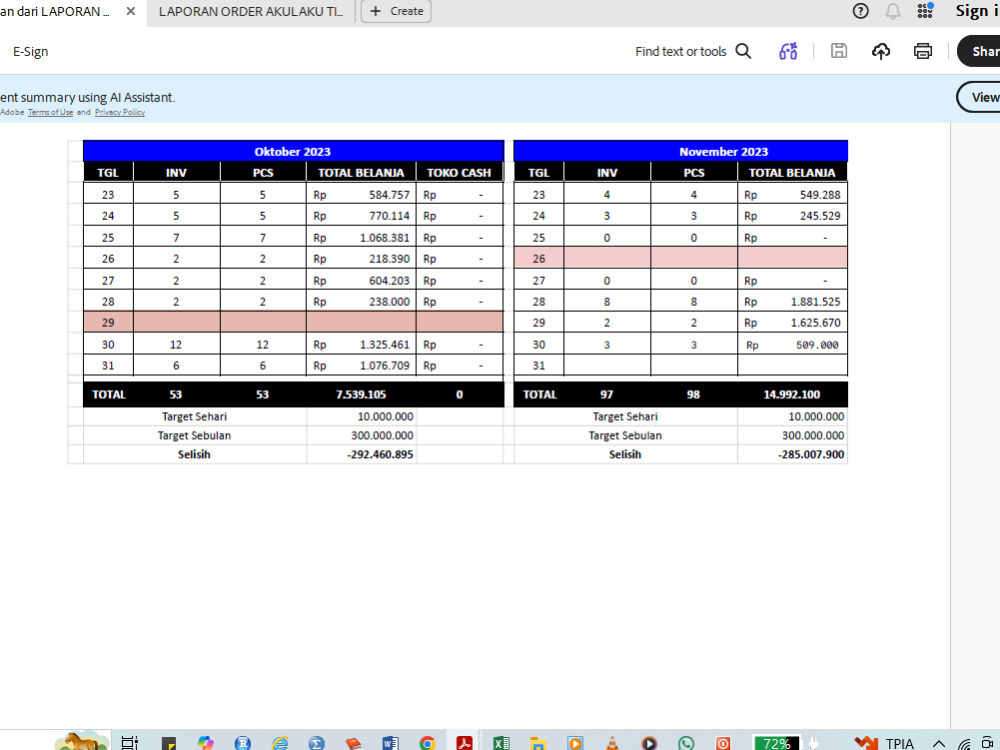The height and width of the screenshot is (750, 1000).
Task: Open the blue R app in taskbar
Action: tap(242, 743)
